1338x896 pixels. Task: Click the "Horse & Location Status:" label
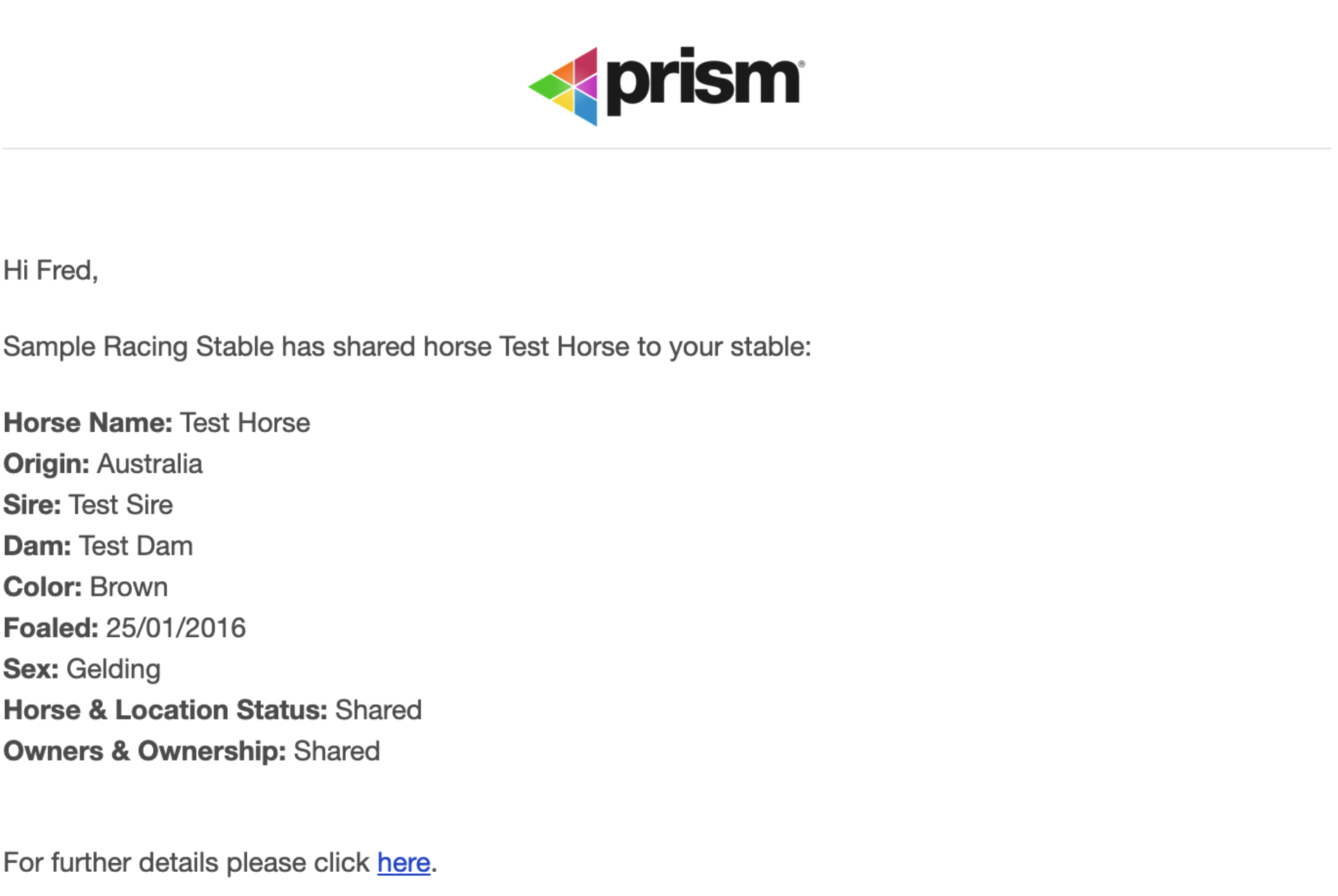tap(165, 710)
